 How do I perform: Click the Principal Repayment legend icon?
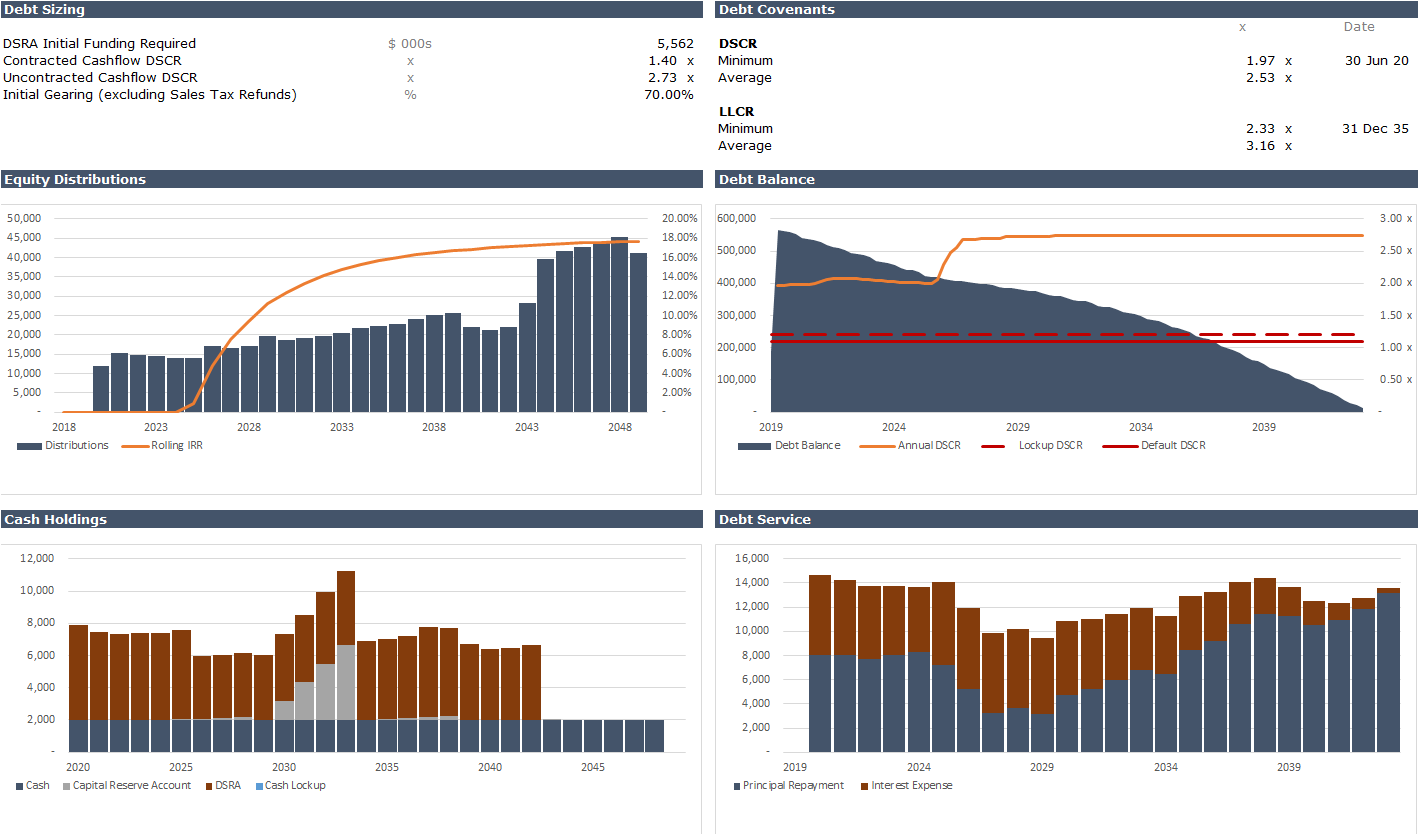(737, 785)
